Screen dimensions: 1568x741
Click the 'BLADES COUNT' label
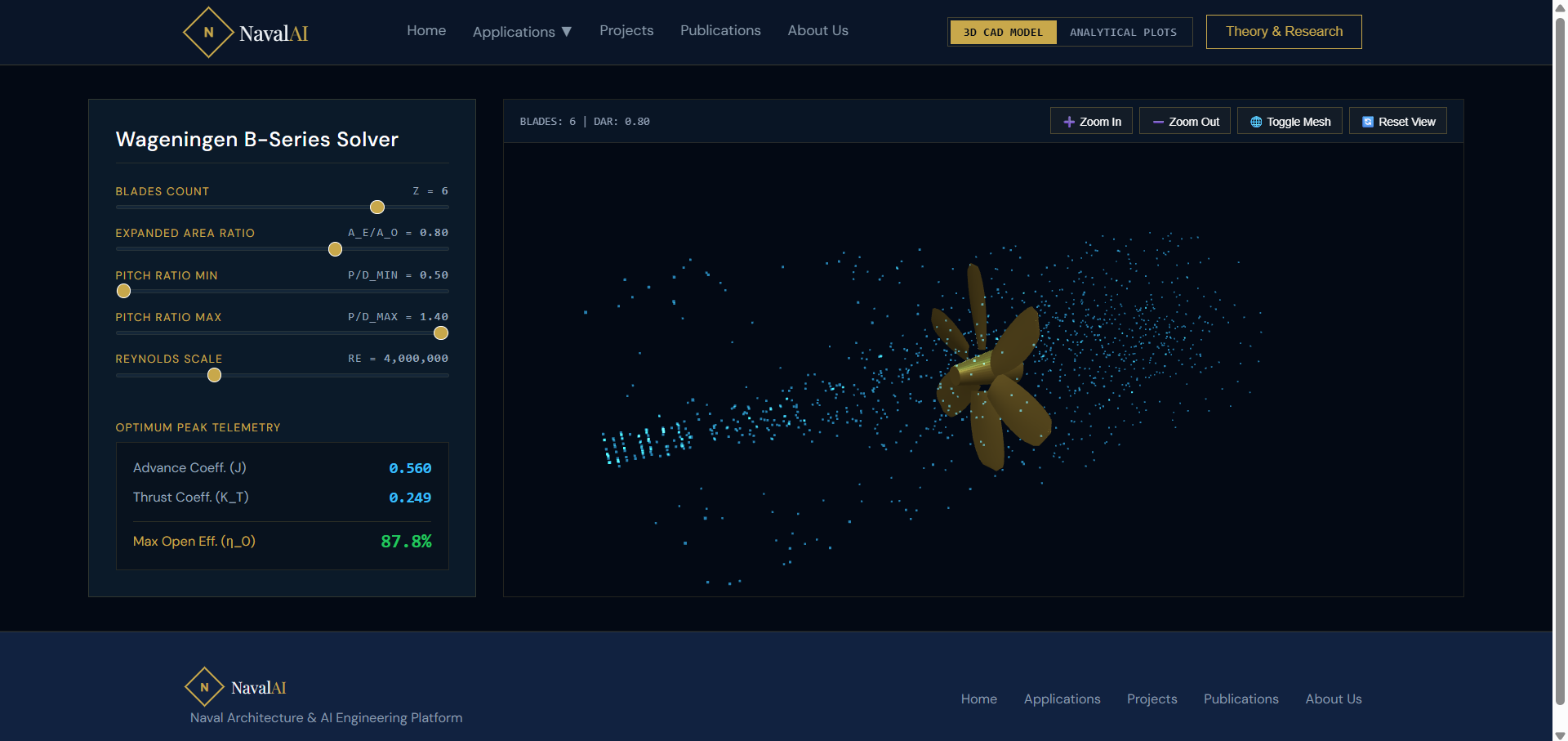(x=163, y=191)
